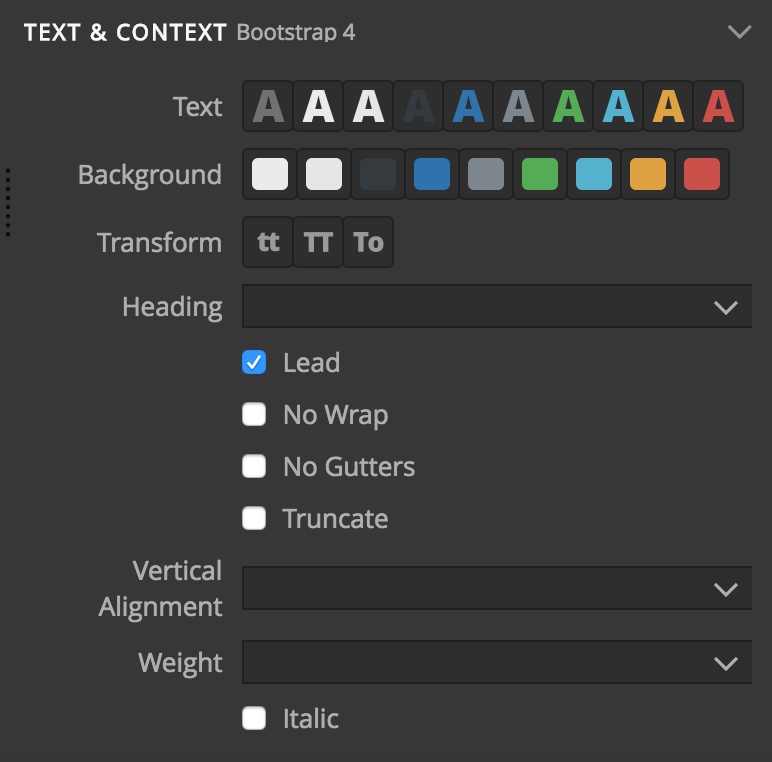Screen dimensions: 772x762
Task: Enable the No Wrap checkbox
Action: pyautogui.click(x=254, y=414)
